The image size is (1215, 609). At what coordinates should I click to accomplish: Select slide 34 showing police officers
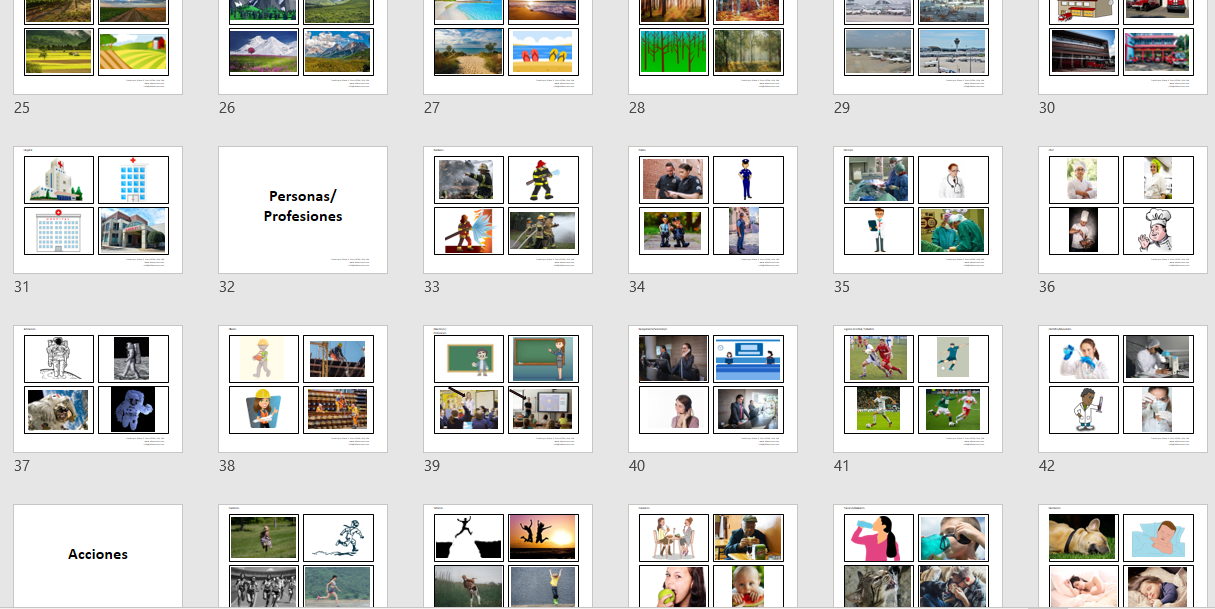(x=713, y=210)
